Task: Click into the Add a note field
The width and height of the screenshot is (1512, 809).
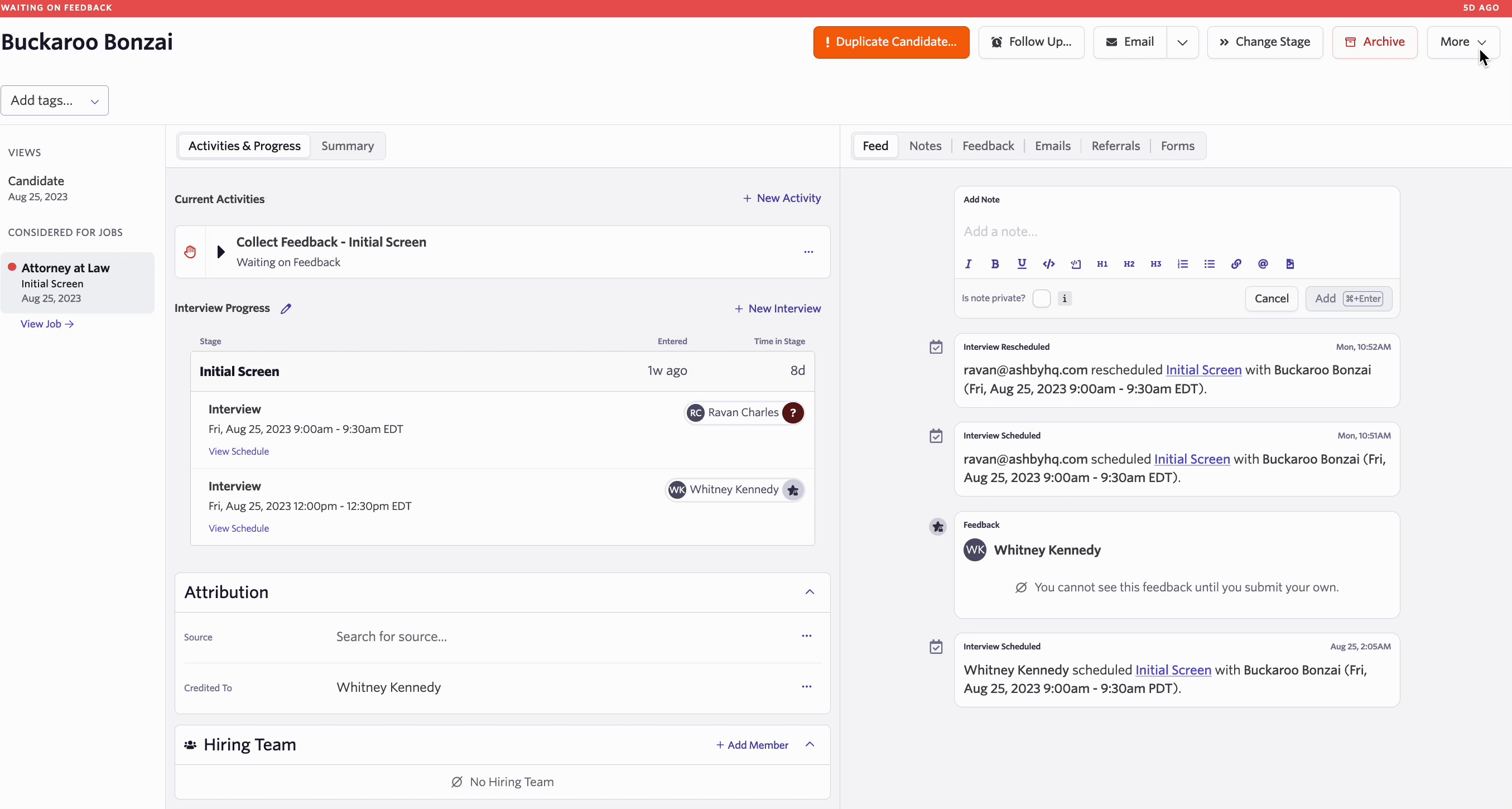Action: (1177, 232)
